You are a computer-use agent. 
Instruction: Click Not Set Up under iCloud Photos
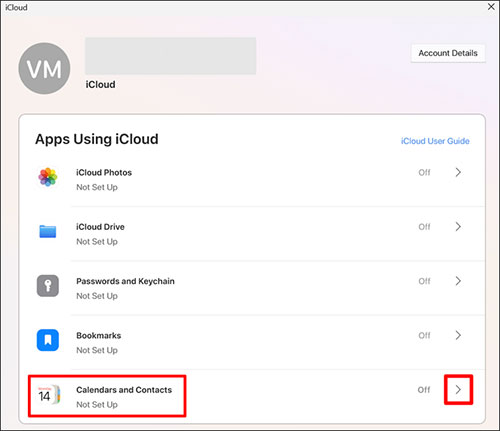tap(97, 187)
